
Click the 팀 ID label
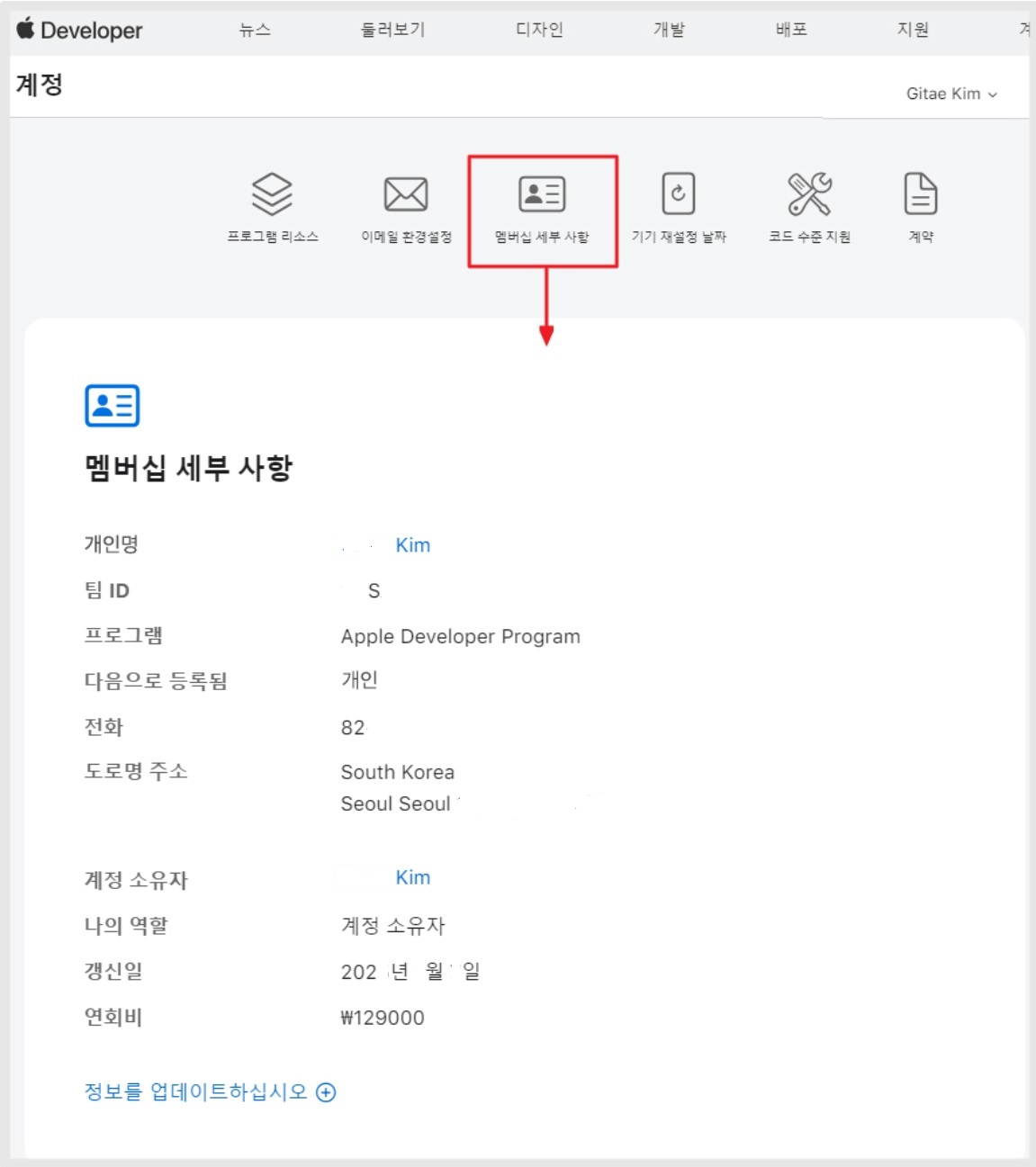[x=107, y=590]
